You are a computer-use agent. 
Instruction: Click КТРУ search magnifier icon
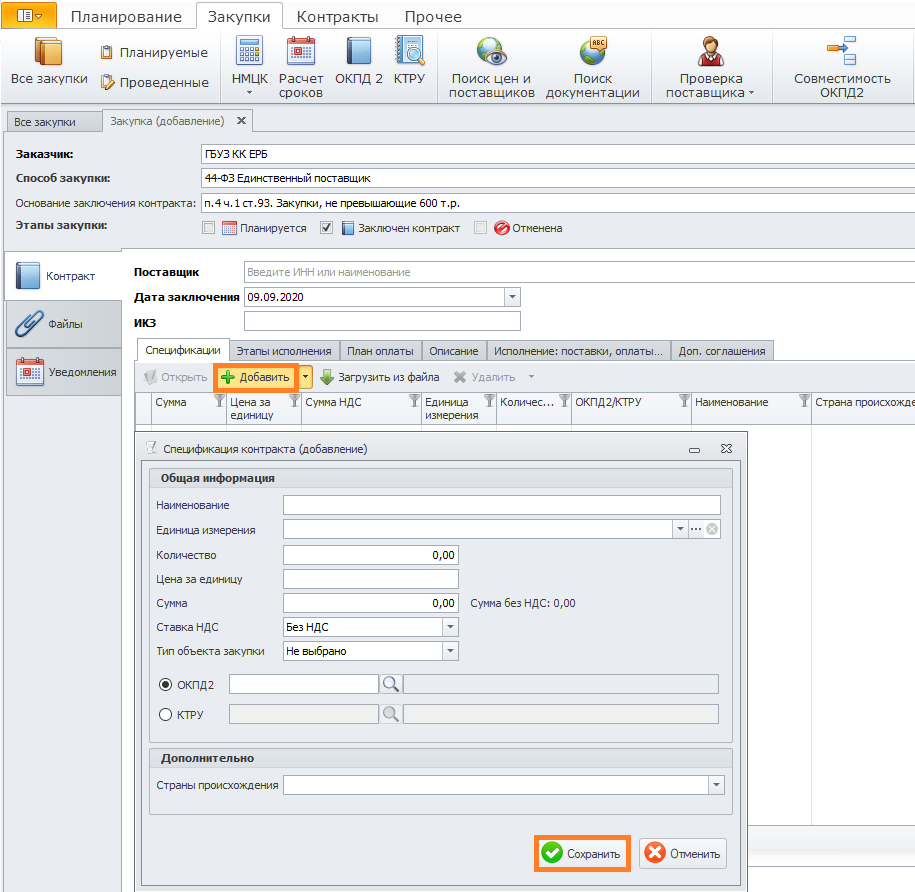pyautogui.click(x=390, y=713)
